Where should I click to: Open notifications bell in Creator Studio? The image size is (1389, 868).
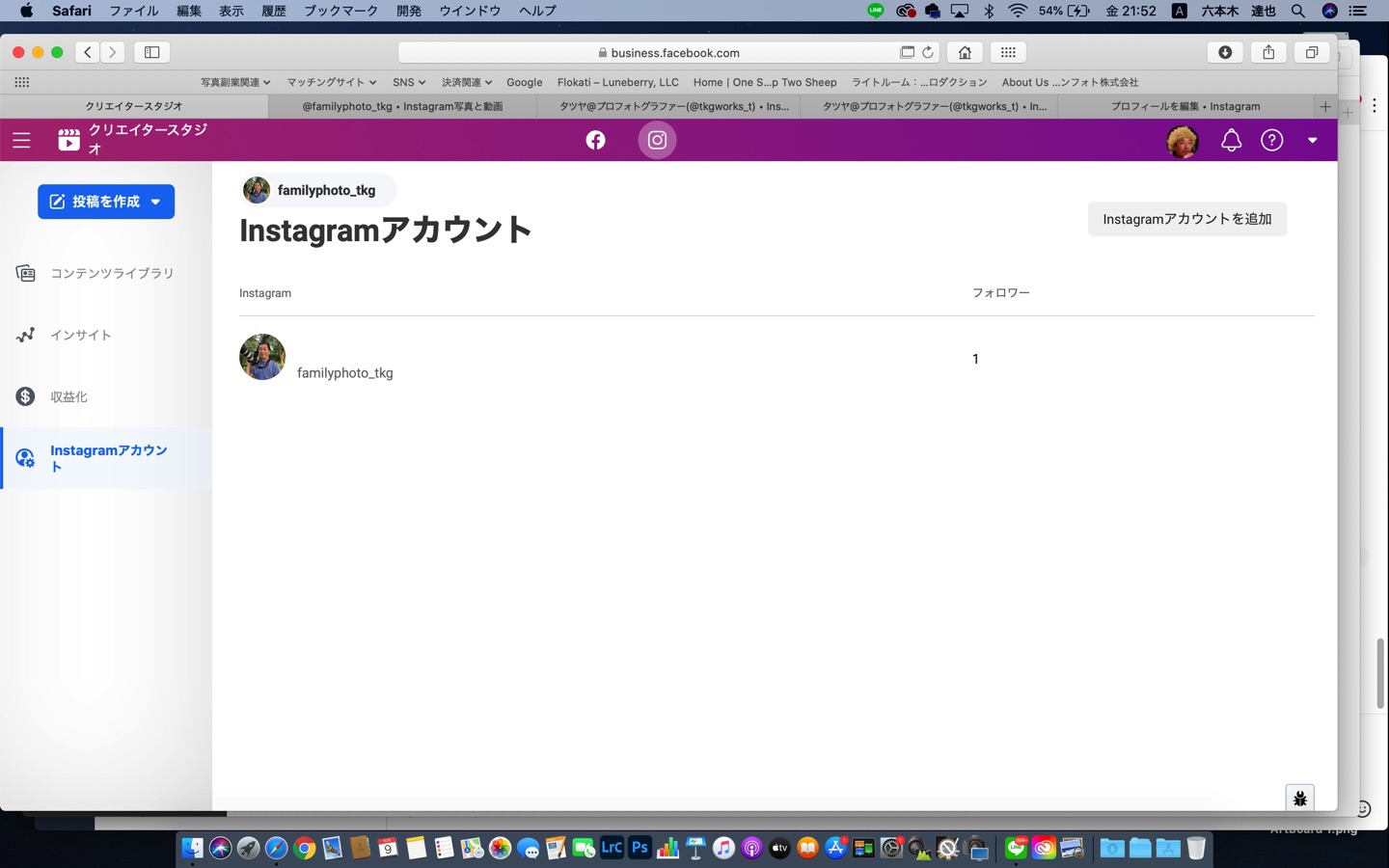click(1231, 141)
